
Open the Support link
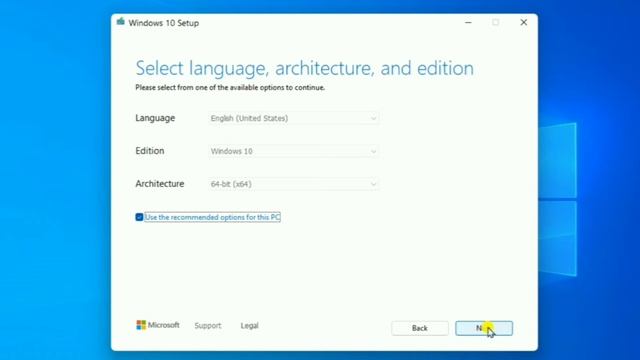point(208,326)
